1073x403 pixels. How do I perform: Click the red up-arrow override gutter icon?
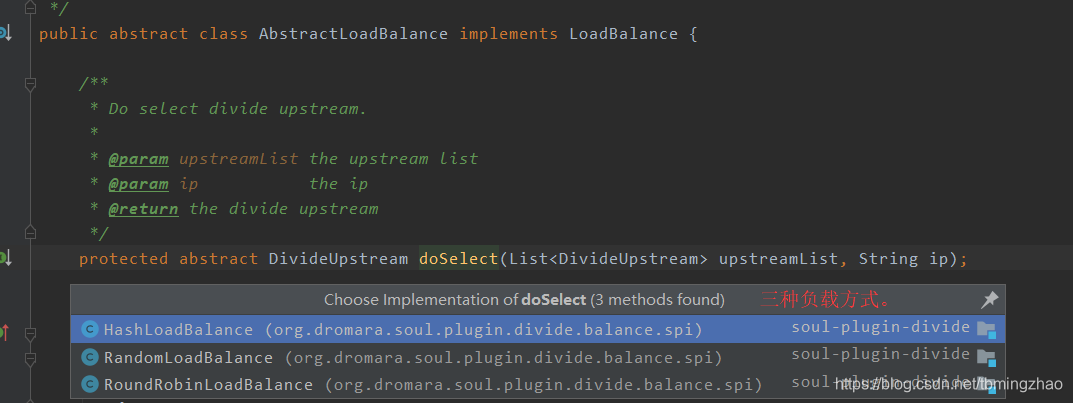pos(4,333)
